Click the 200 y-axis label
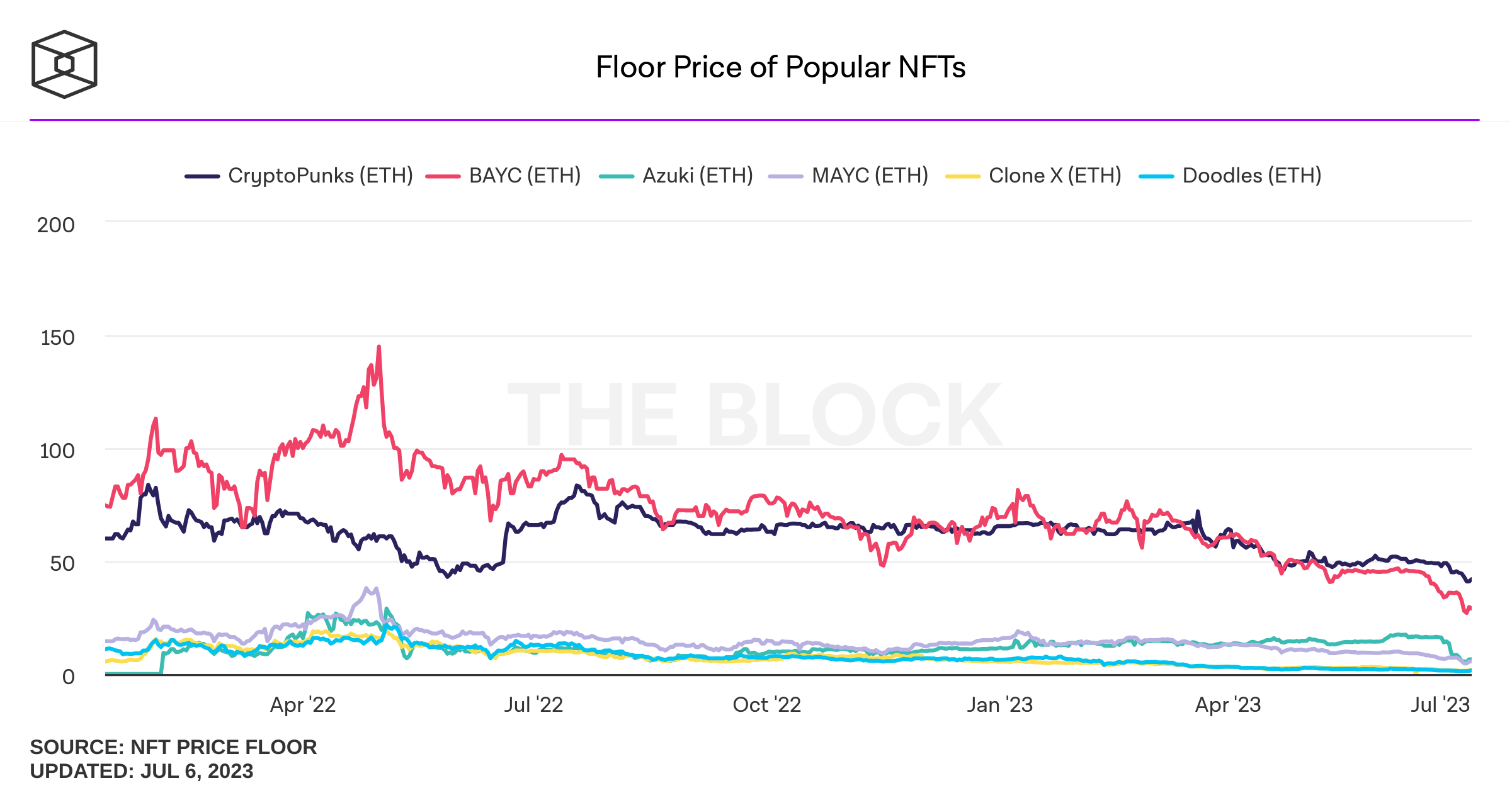The width and height of the screenshot is (1512, 793). click(x=56, y=225)
